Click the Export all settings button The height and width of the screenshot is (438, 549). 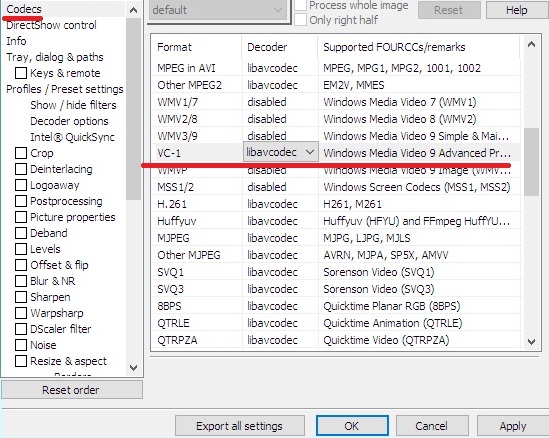pyautogui.click(x=239, y=426)
